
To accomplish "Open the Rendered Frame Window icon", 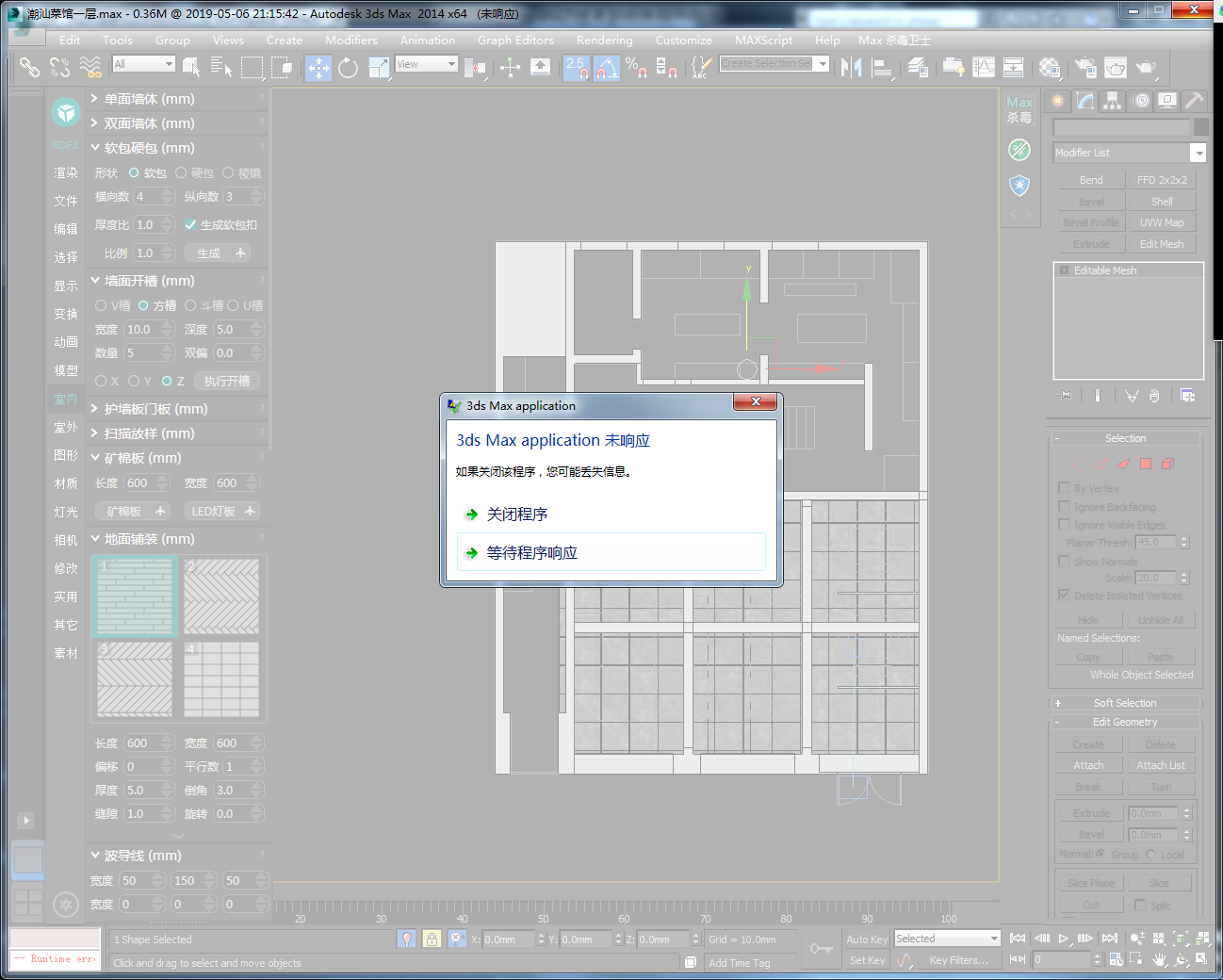I will [1116, 67].
